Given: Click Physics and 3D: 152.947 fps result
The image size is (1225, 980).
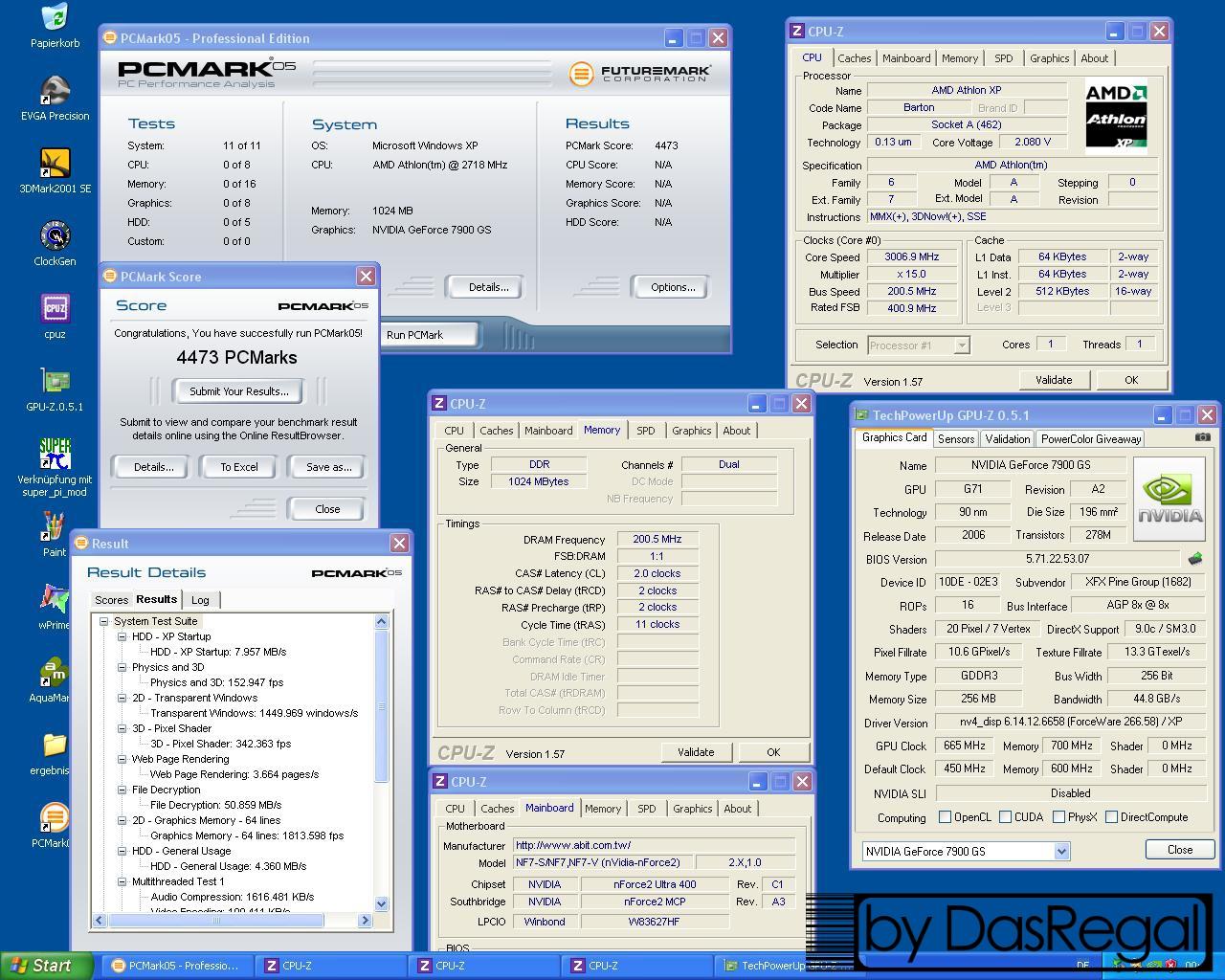Looking at the screenshot, I should [x=216, y=682].
